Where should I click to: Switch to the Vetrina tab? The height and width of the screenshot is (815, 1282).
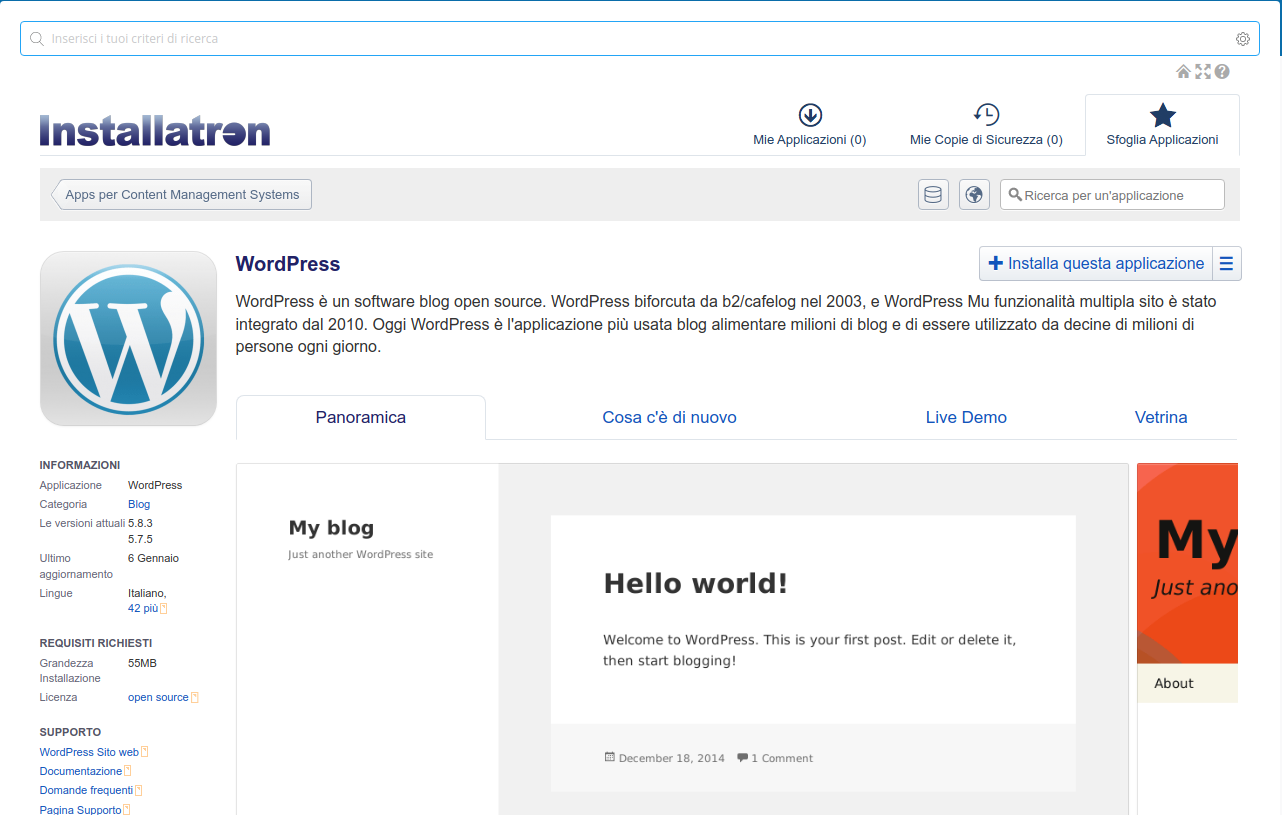1161,417
